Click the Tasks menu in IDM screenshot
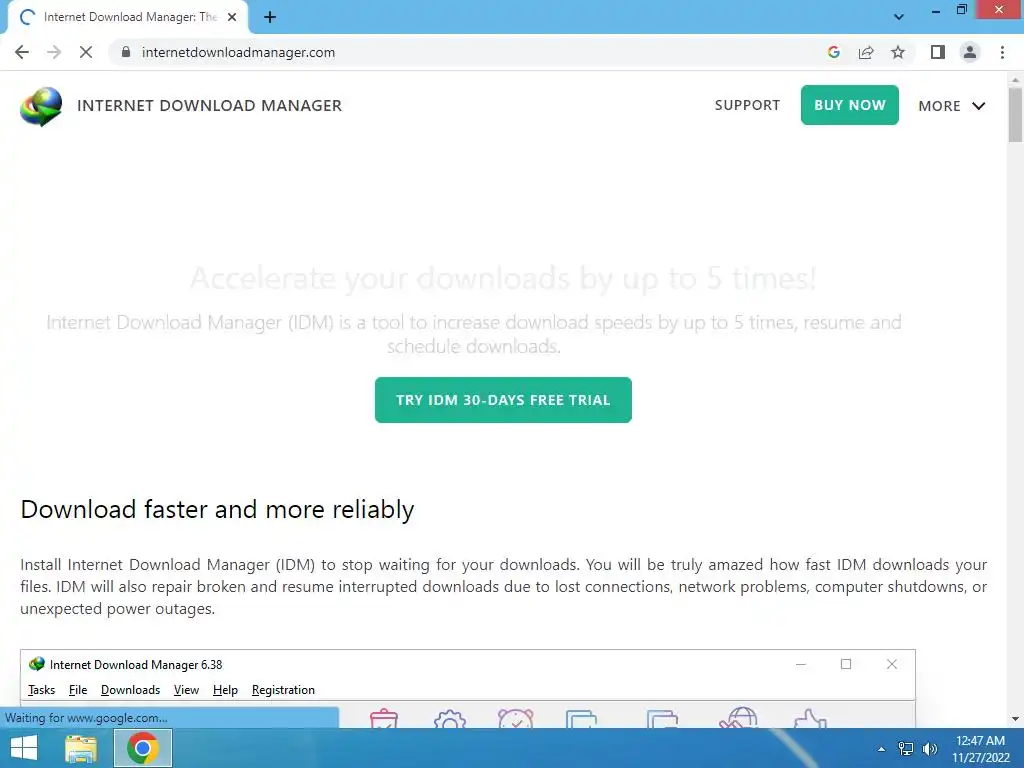Viewport: 1024px width, 768px height. point(41,690)
